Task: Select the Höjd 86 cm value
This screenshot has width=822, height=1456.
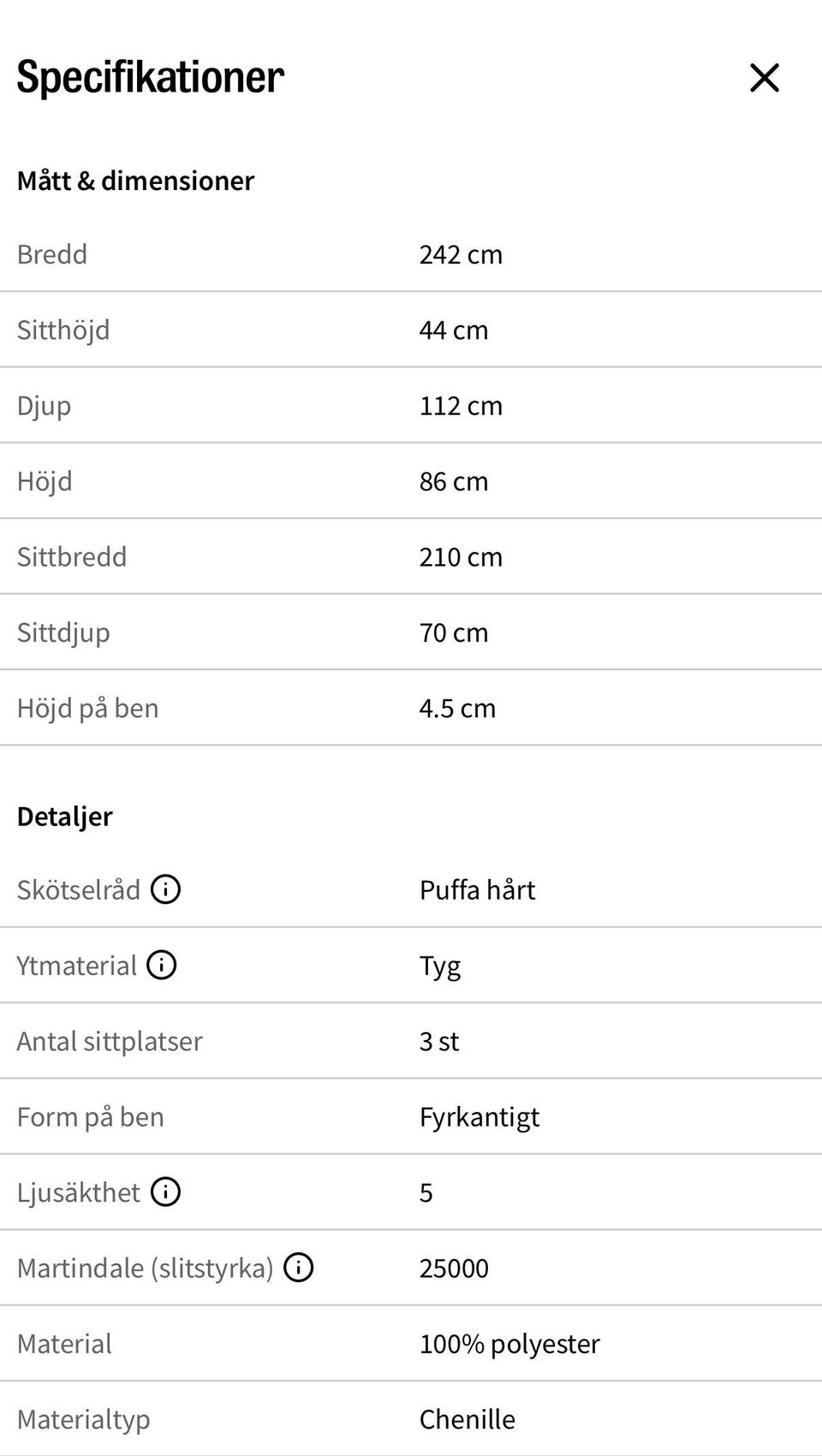Action: [x=454, y=481]
